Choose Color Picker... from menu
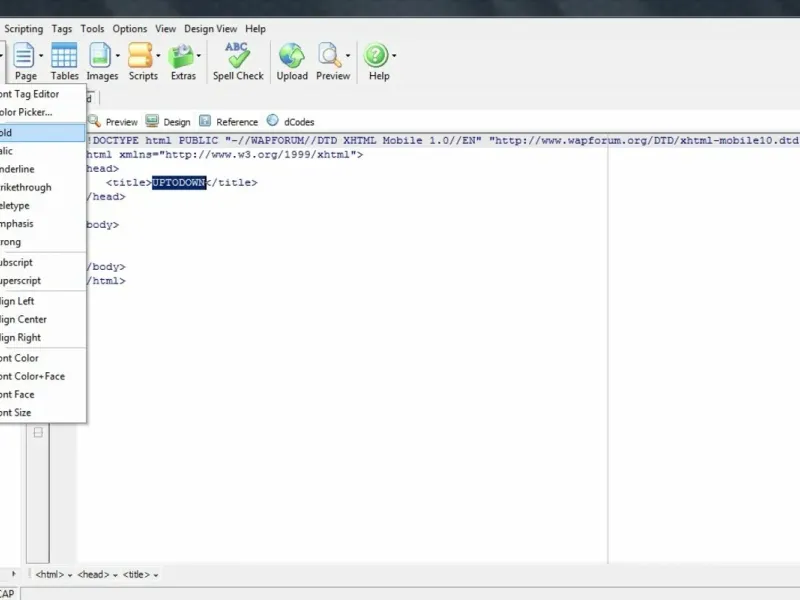800x600 pixels. (x=43, y=112)
